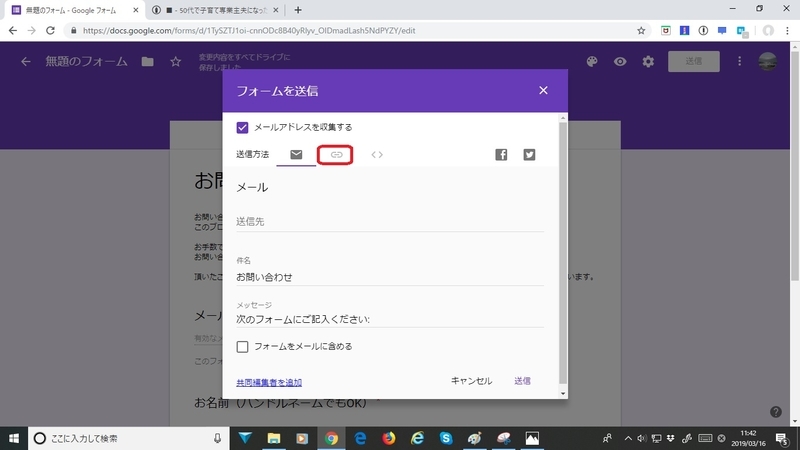800x450 pixels.
Task: Share the form via Twitter icon
Action: click(529, 155)
